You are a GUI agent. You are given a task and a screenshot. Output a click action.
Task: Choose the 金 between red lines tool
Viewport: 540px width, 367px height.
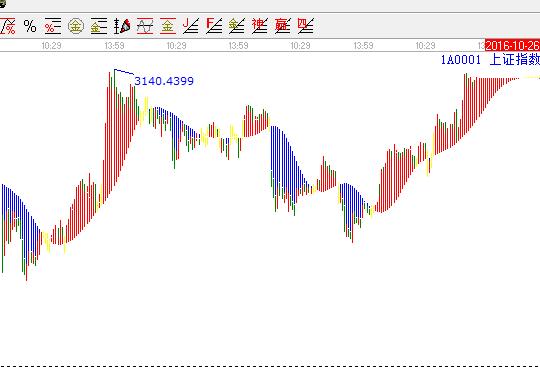tap(168, 26)
